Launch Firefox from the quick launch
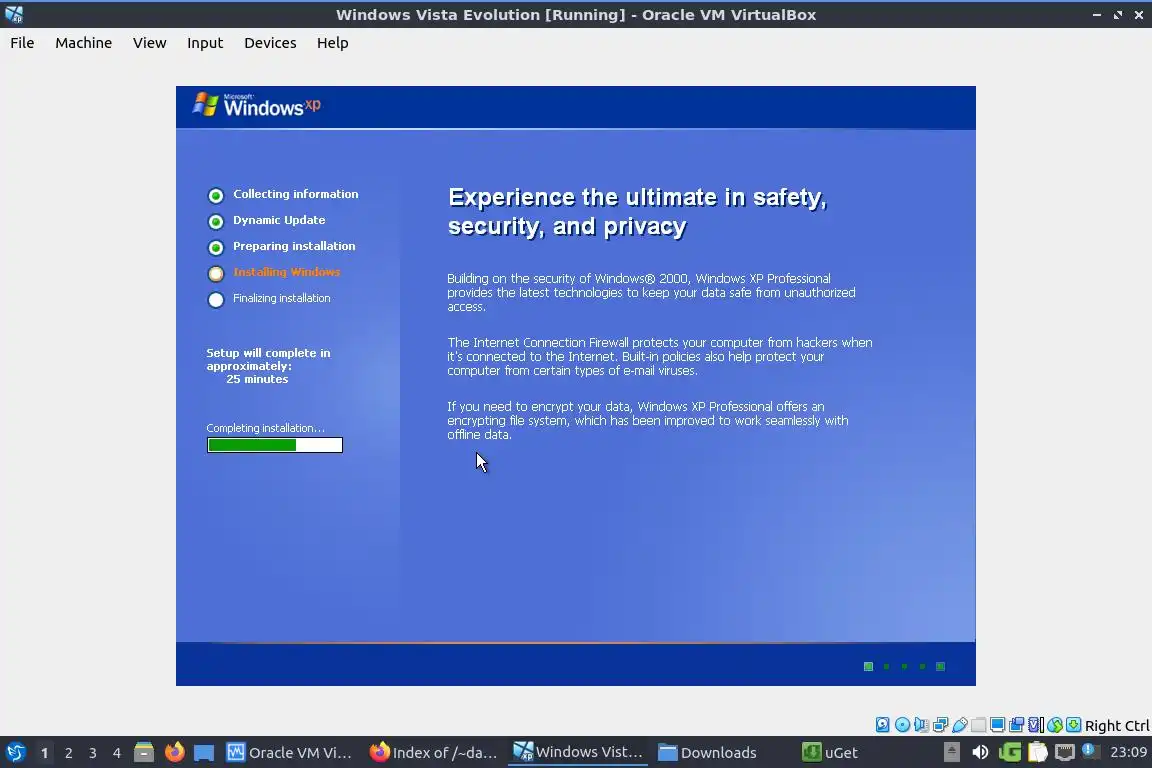The image size is (1152, 768). pyautogui.click(x=174, y=752)
